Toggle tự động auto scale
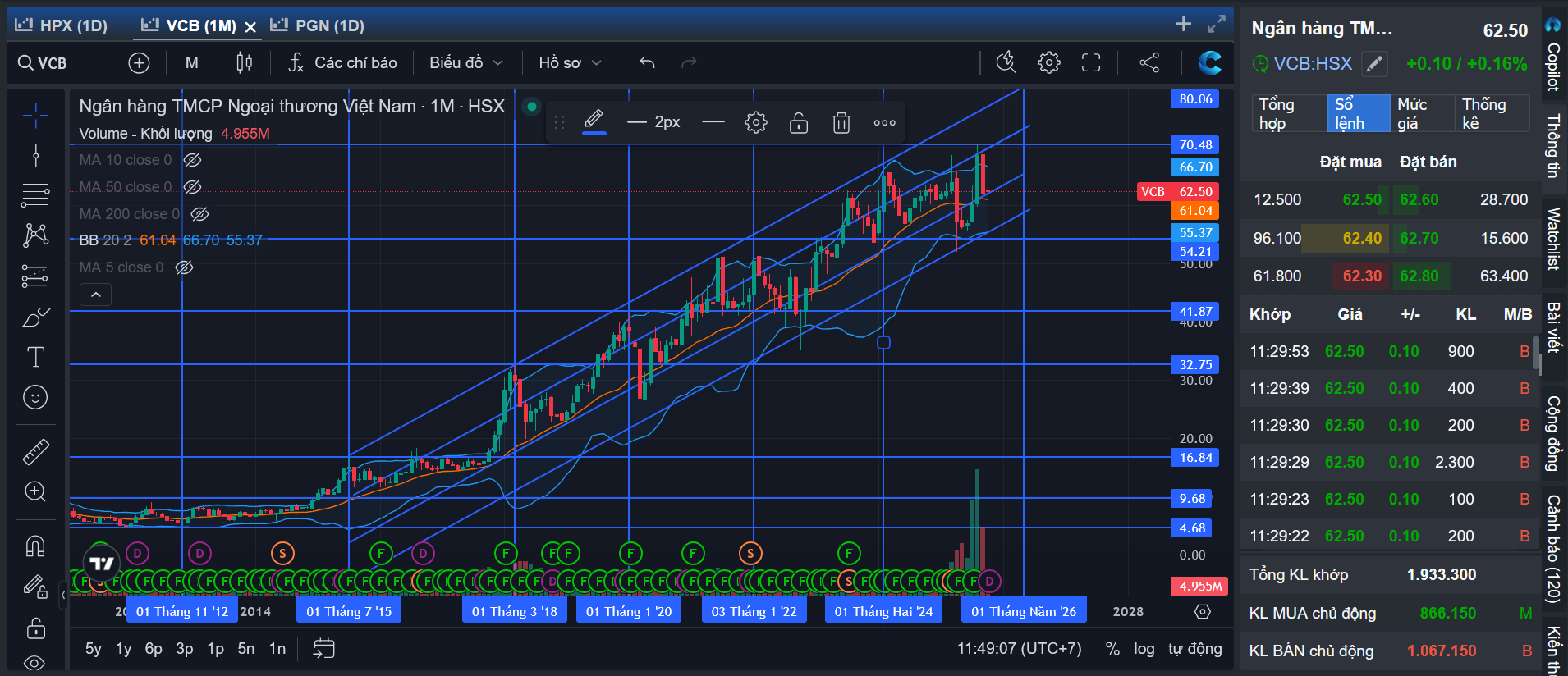1568x676 pixels. tap(1195, 649)
